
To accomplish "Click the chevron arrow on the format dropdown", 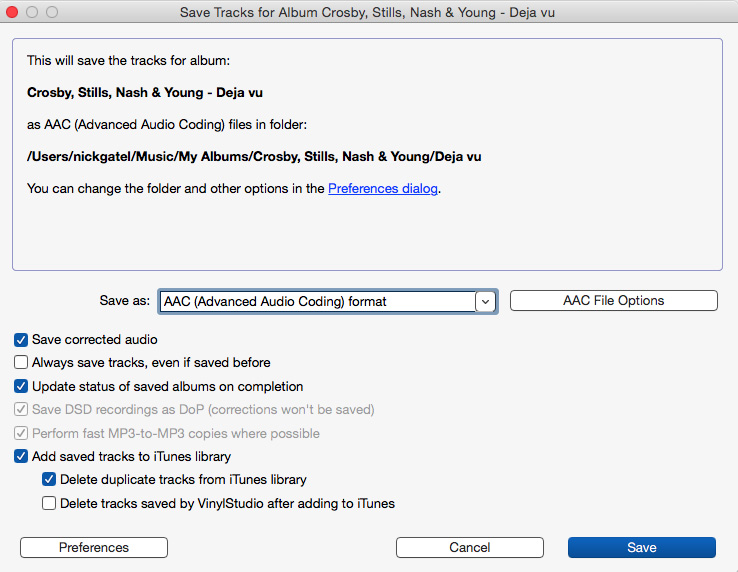I will point(485,301).
